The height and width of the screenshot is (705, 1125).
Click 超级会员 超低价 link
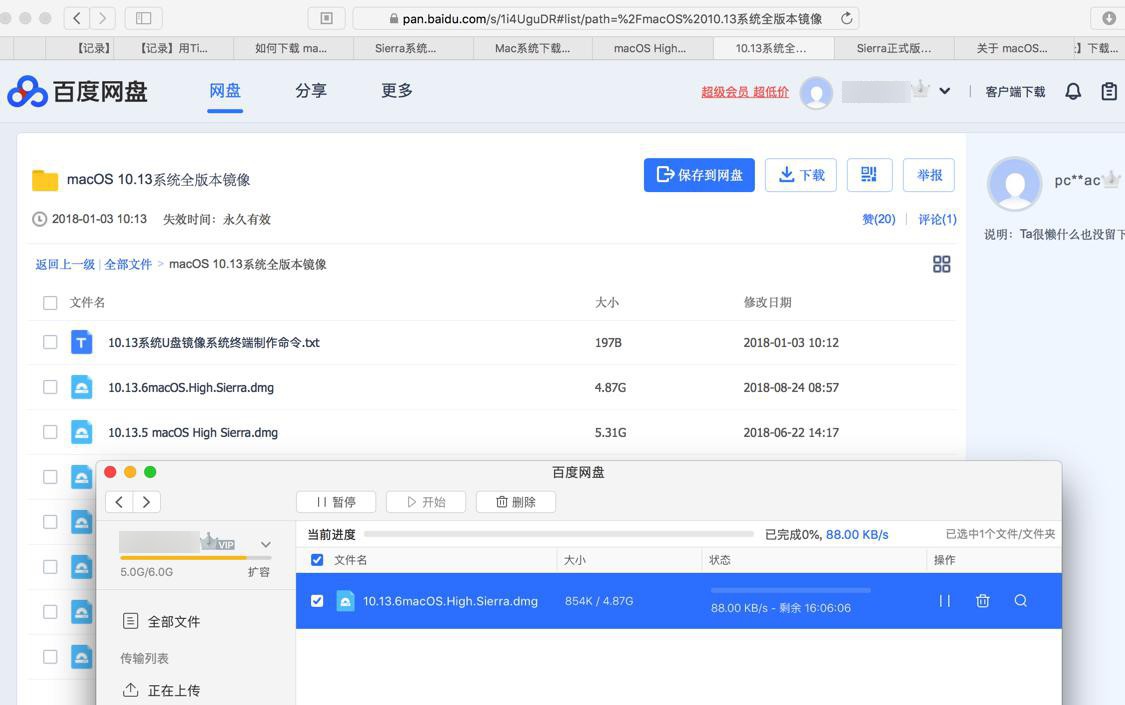coord(745,92)
